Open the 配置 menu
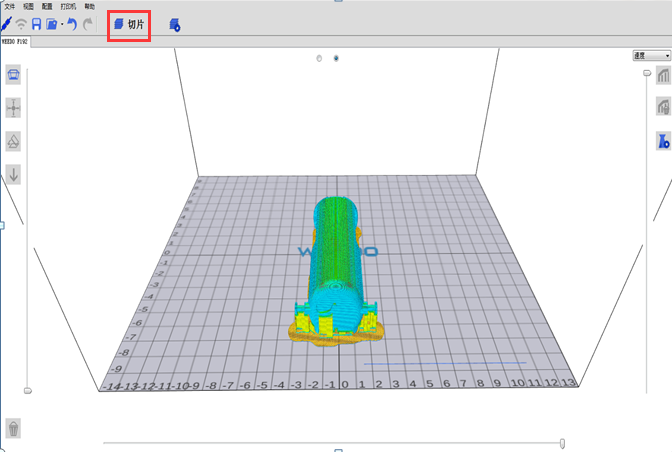 point(48,6)
